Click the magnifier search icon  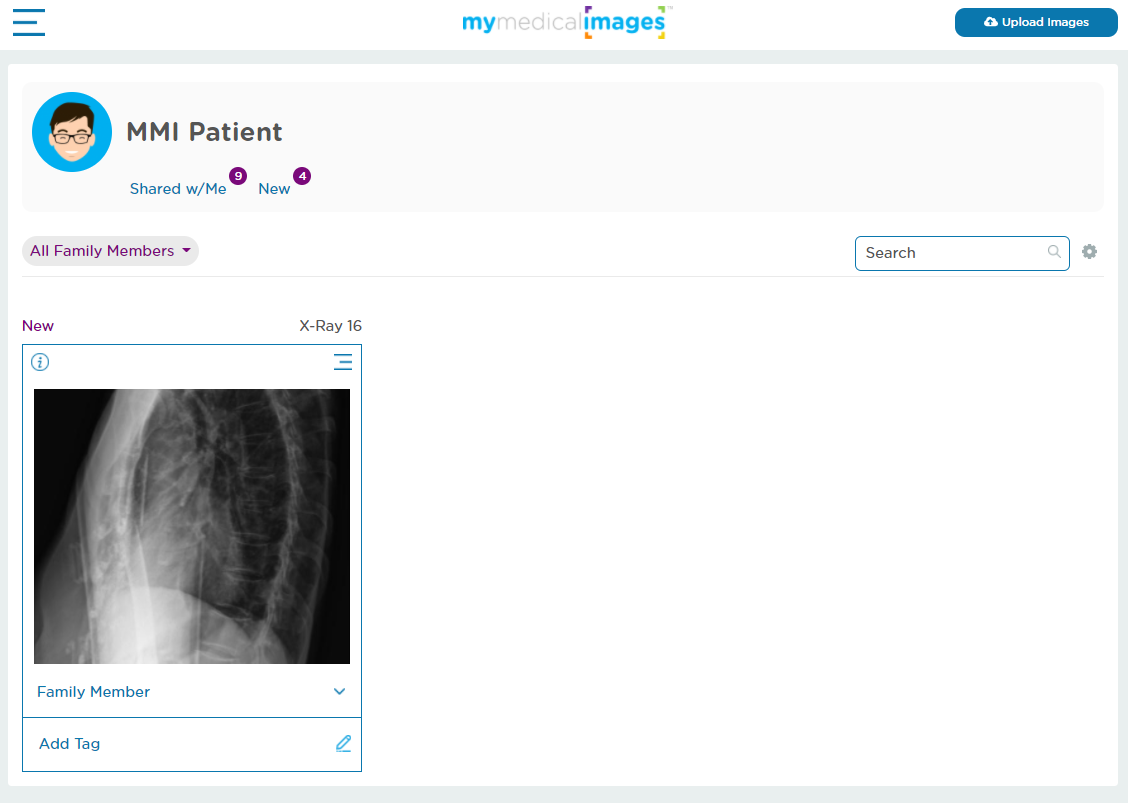1054,252
